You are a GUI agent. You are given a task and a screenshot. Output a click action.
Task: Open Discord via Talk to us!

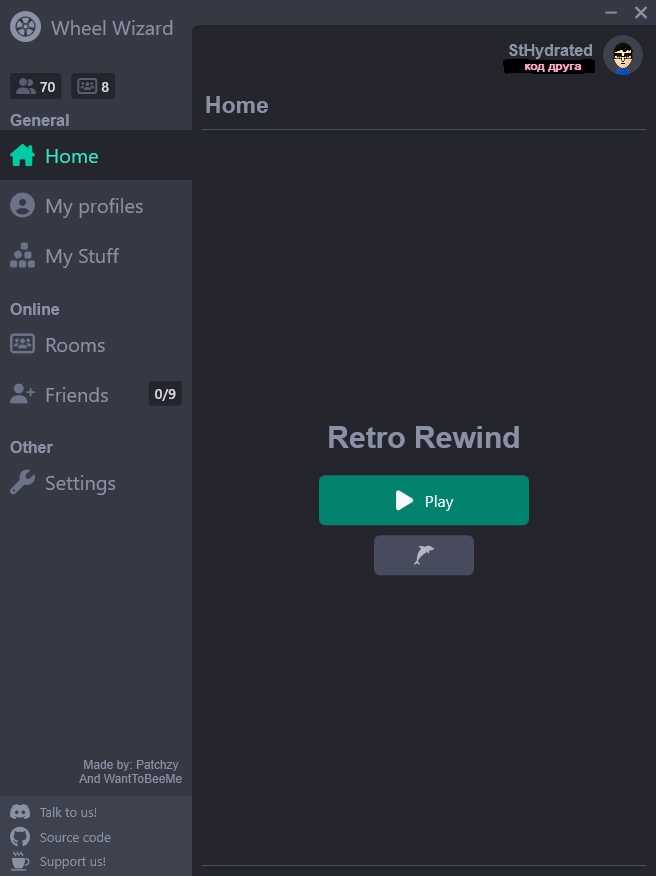[x=68, y=812]
